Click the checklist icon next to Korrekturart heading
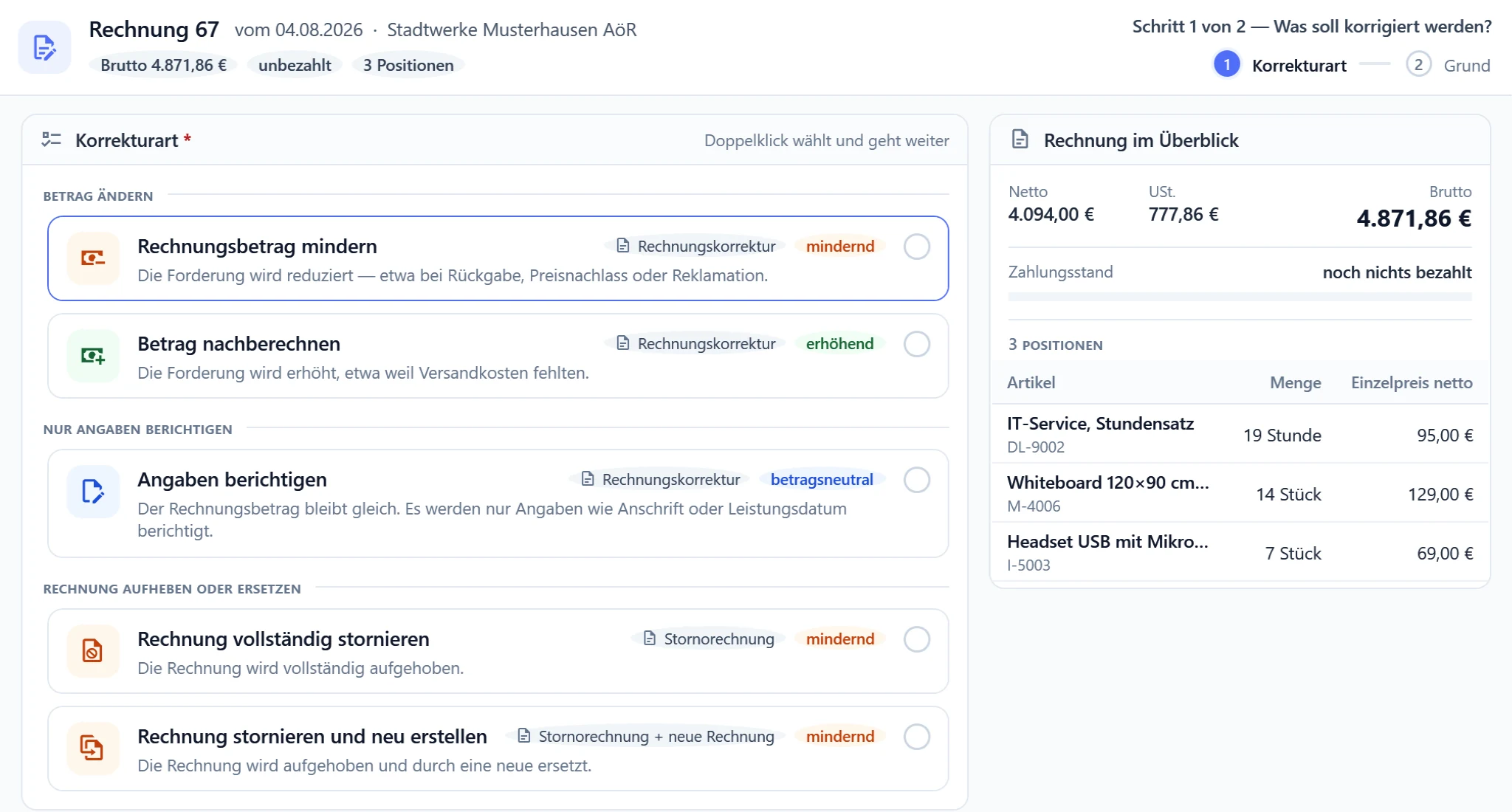The width and height of the screenshot is (1512, 812). (51, 140)
